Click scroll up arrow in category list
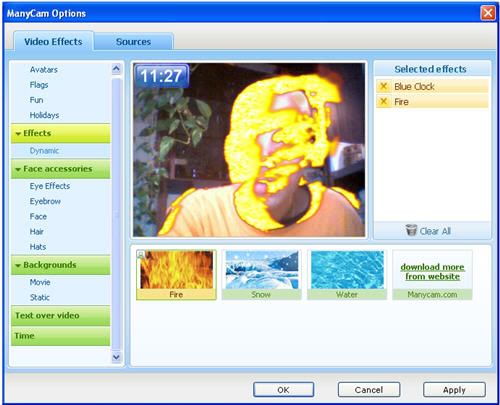 116,69
